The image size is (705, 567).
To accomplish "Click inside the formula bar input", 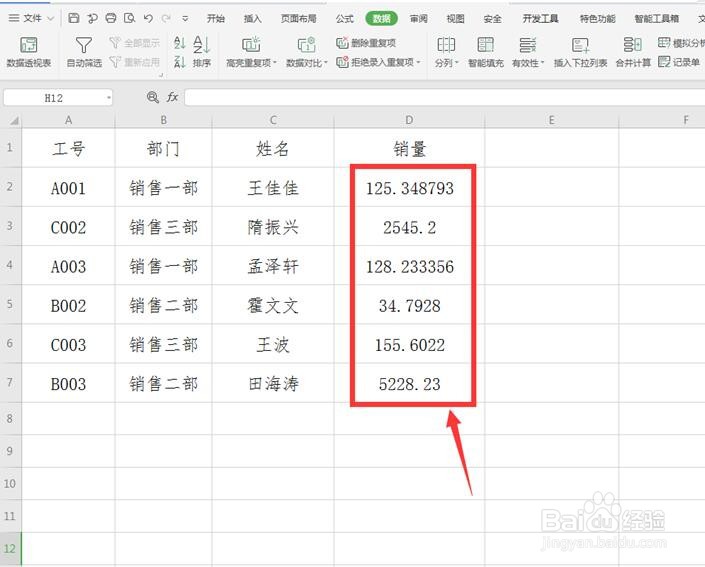I will pos(445,98).
